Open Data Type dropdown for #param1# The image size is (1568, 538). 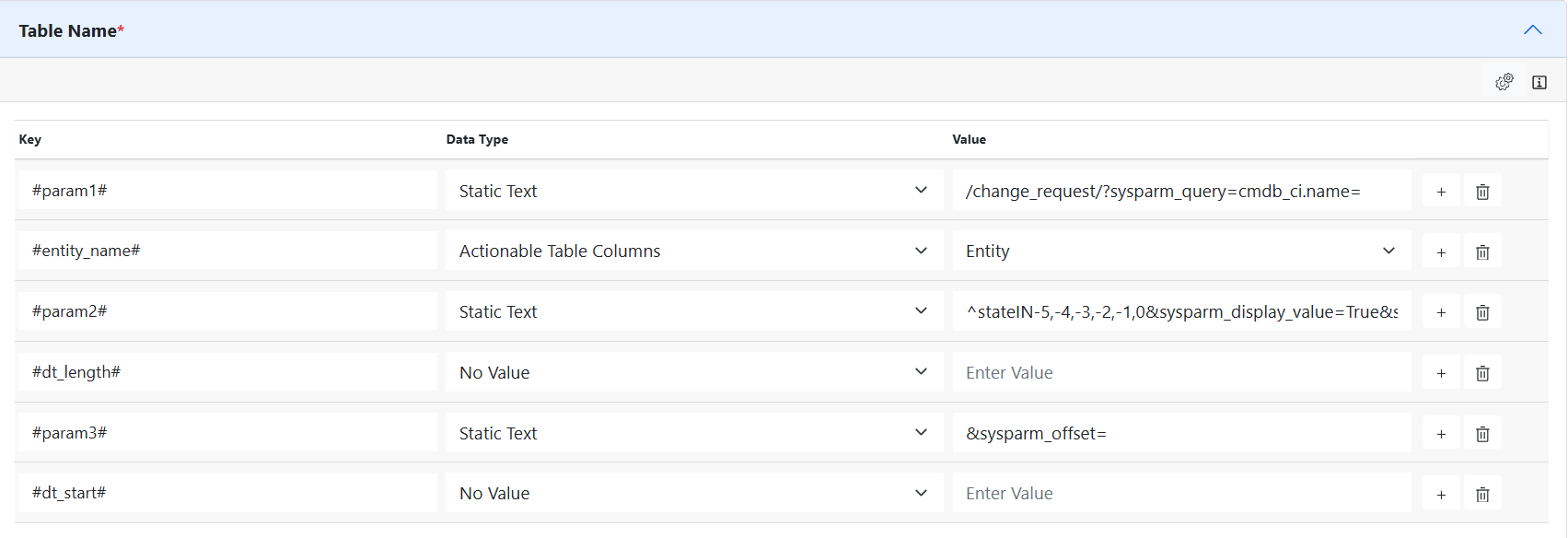pyautogui.click(x=694, y=191)
